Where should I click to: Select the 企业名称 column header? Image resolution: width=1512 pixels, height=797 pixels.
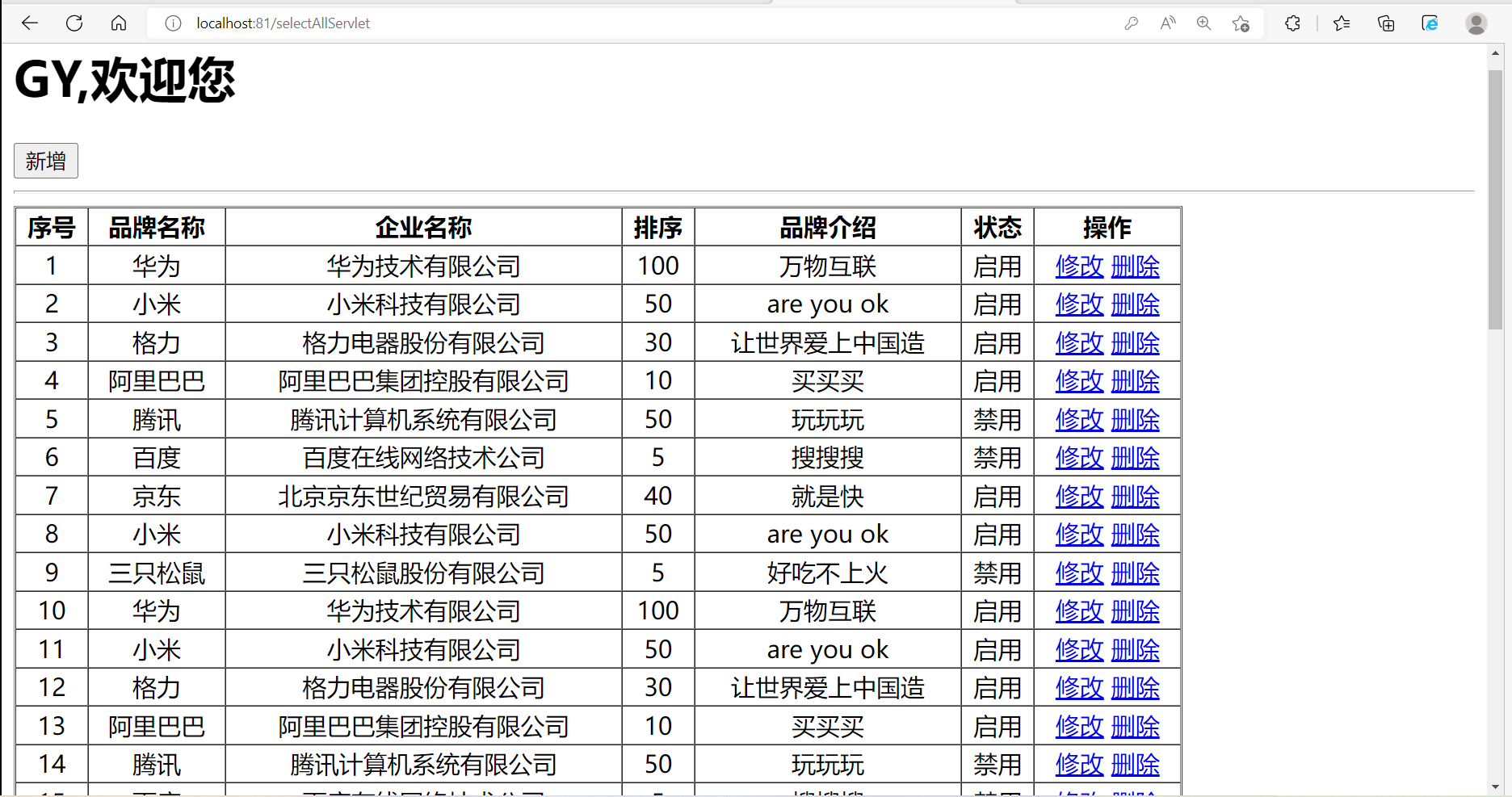[x=423, y=228]
